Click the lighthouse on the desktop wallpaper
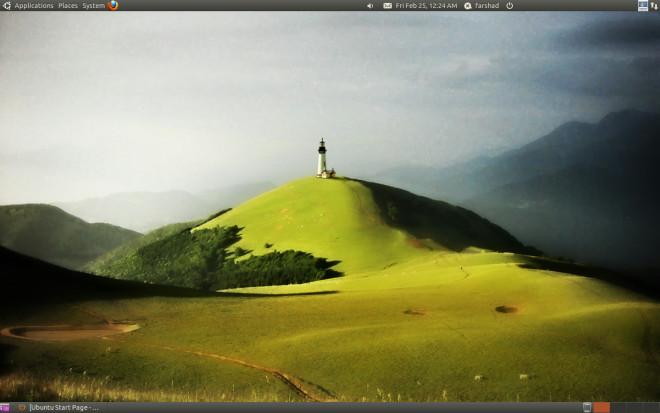 (x=322, y=158)
